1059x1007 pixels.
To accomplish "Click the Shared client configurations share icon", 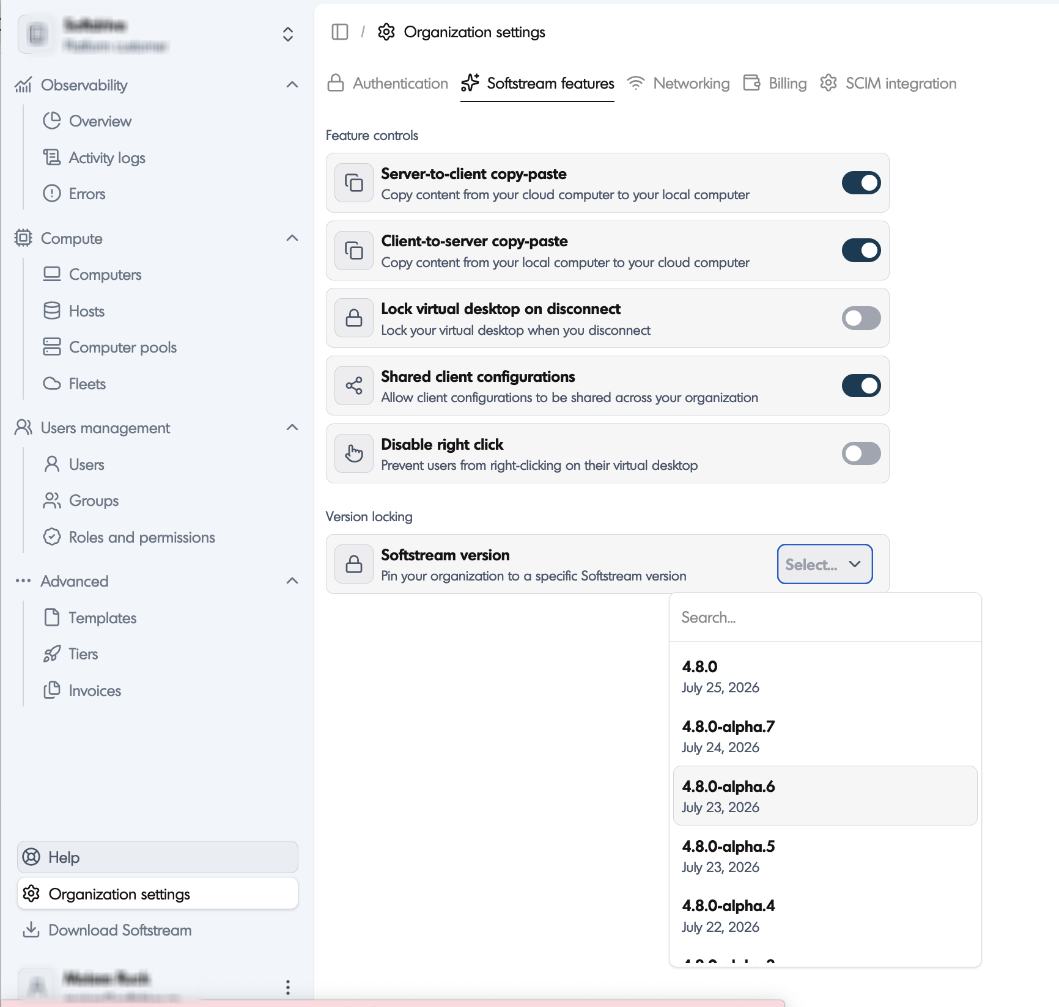I will tap(354, 386).
